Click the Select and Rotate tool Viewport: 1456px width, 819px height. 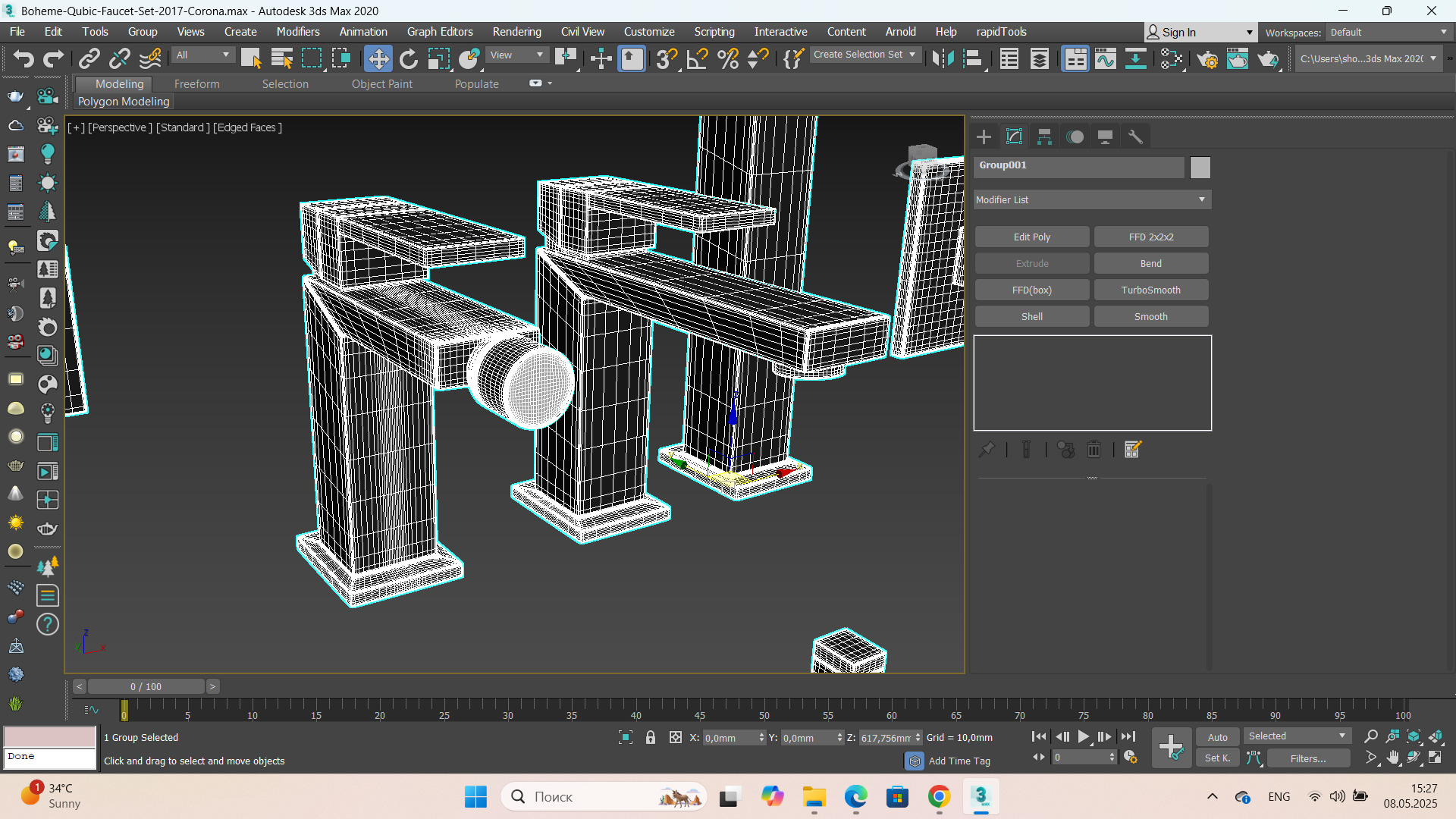tap(408, 58)
